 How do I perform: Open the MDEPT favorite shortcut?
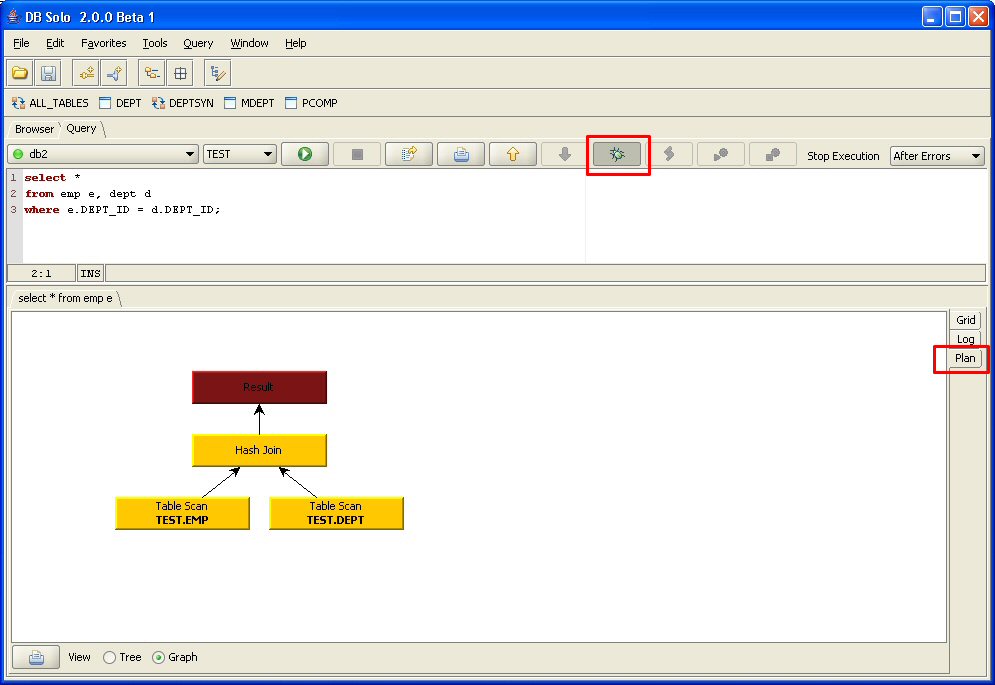pyautogui.click(x=249, y=103)
